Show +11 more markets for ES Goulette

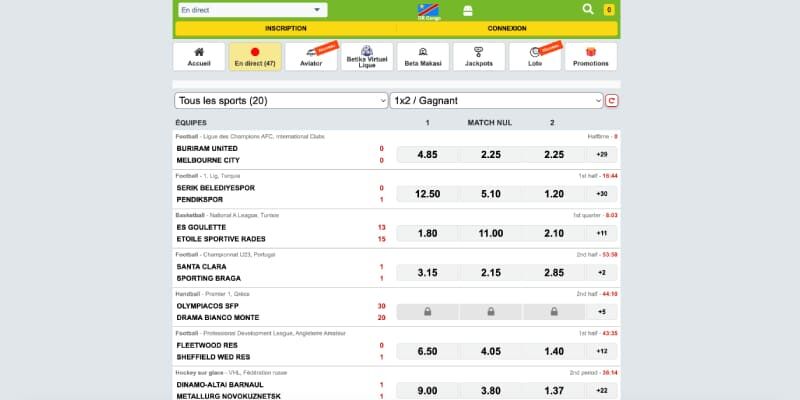602,233
